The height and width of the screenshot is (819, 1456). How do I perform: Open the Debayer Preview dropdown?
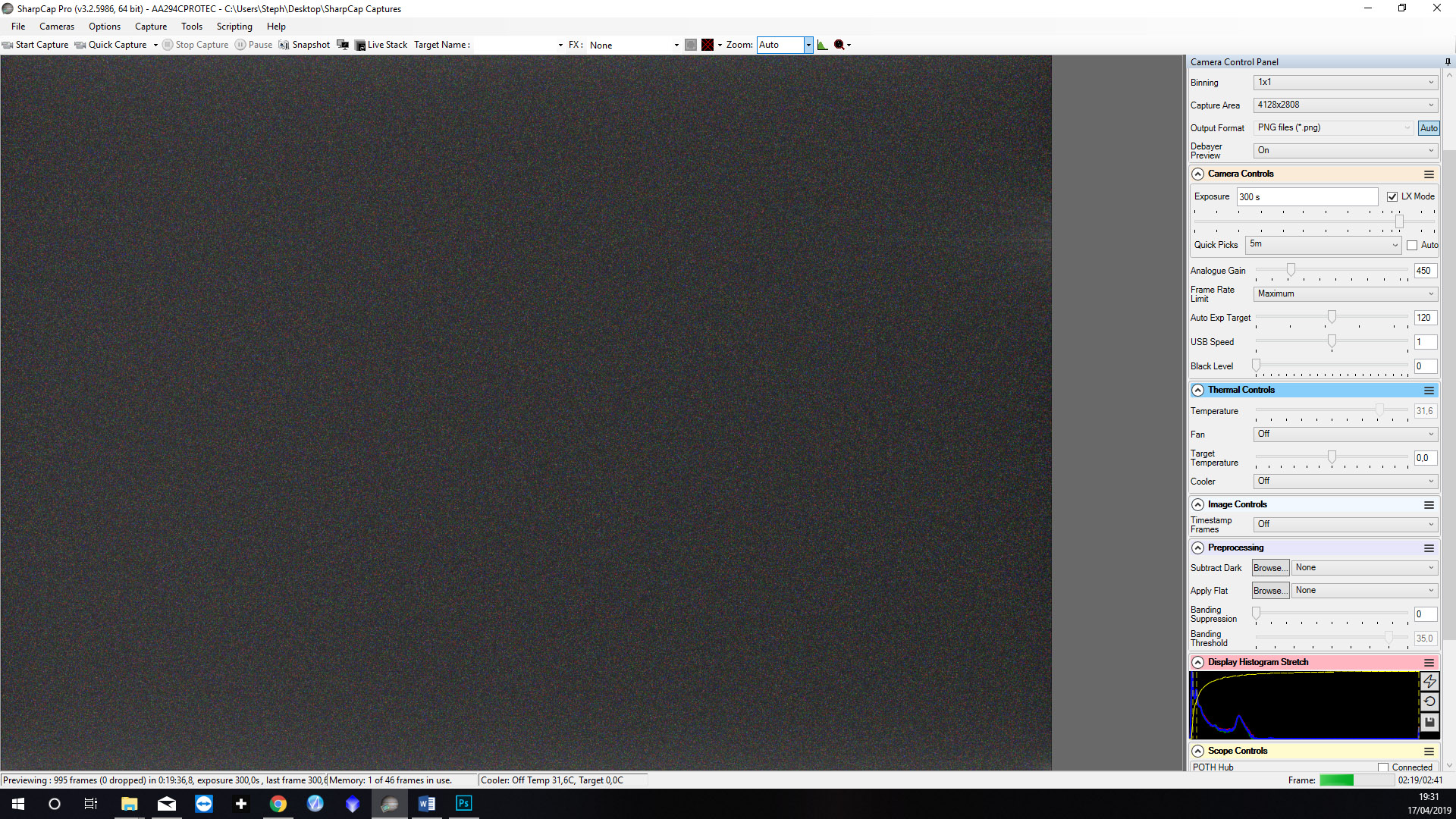[1345, 151]
